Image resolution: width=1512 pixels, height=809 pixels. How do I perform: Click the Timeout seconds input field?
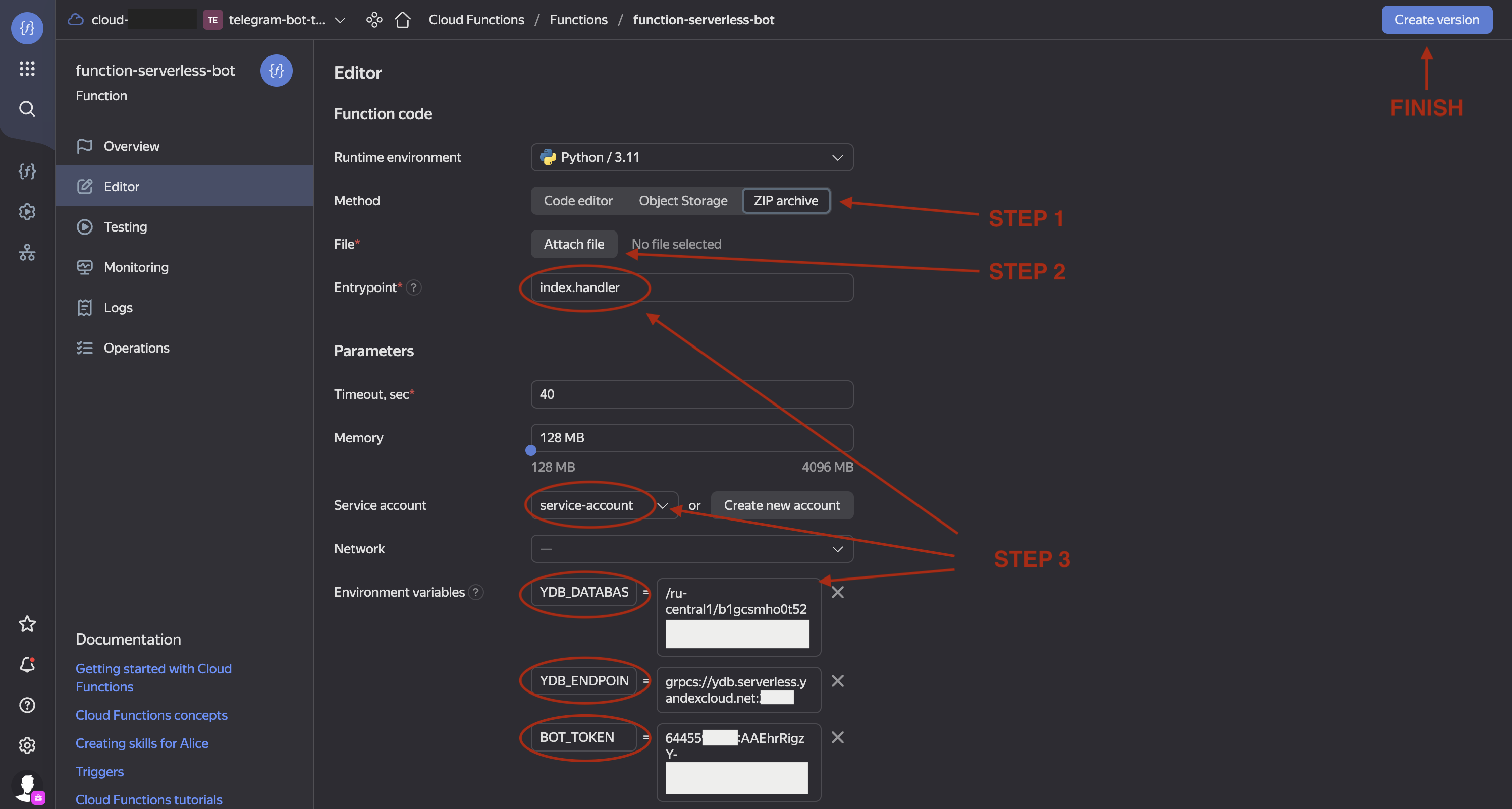[x=691, y=394]
